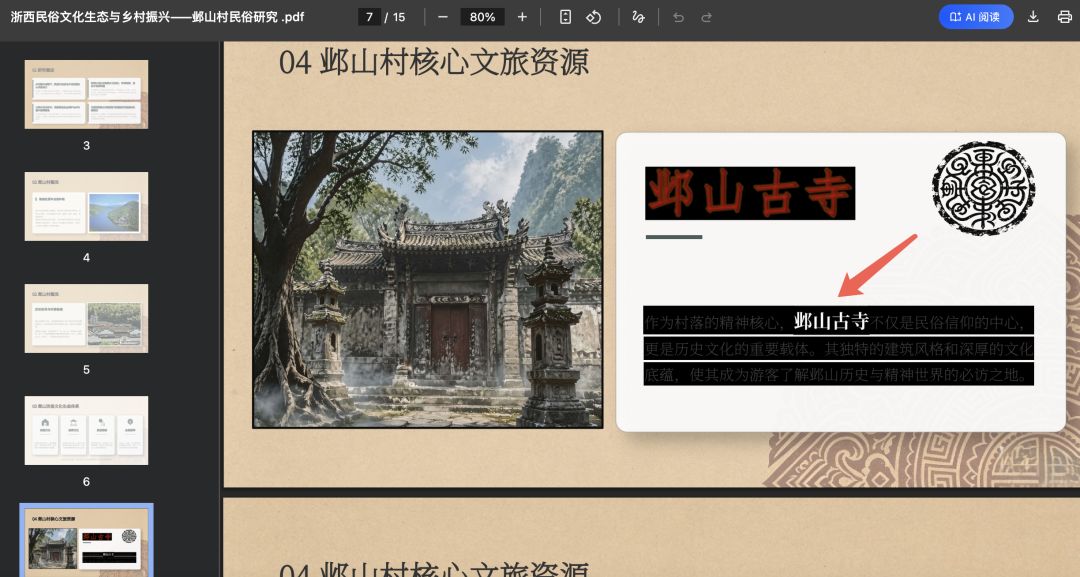Change the 80% zoom level field
The height and width of the screenshot is (577, 1080).
coord(482,17)
